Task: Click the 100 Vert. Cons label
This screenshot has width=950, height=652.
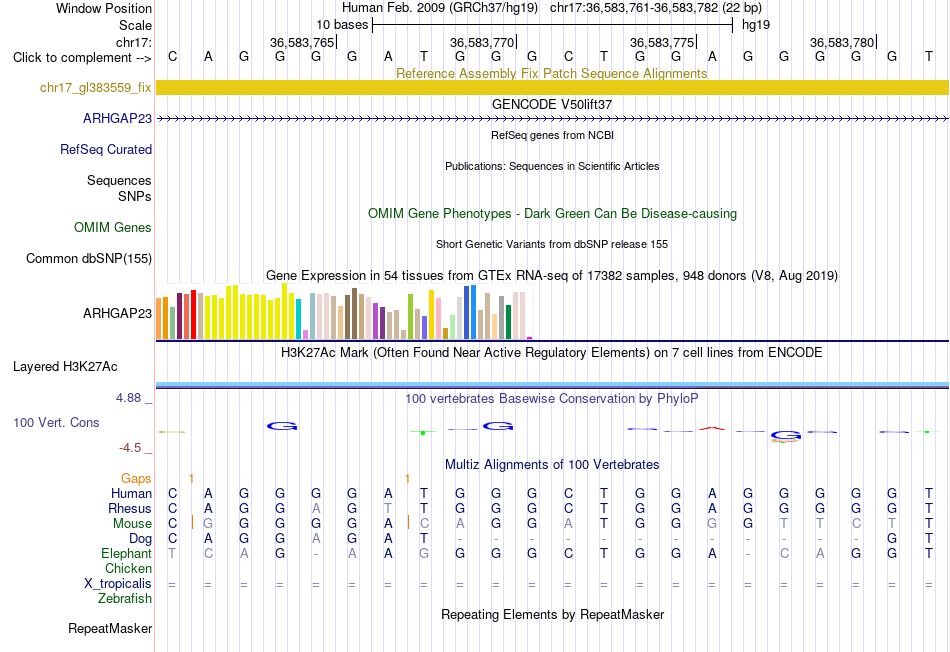Action: (56, 422)
